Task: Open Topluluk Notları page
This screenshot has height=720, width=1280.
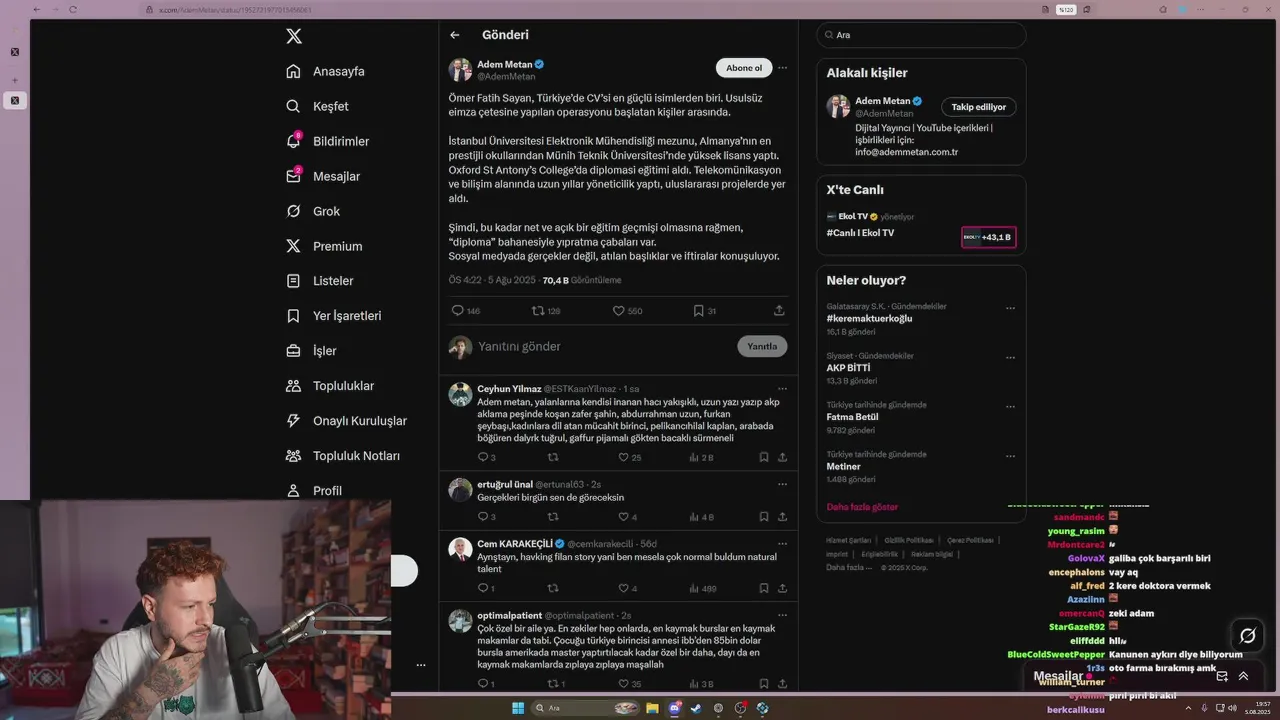Action: (343, 456)
